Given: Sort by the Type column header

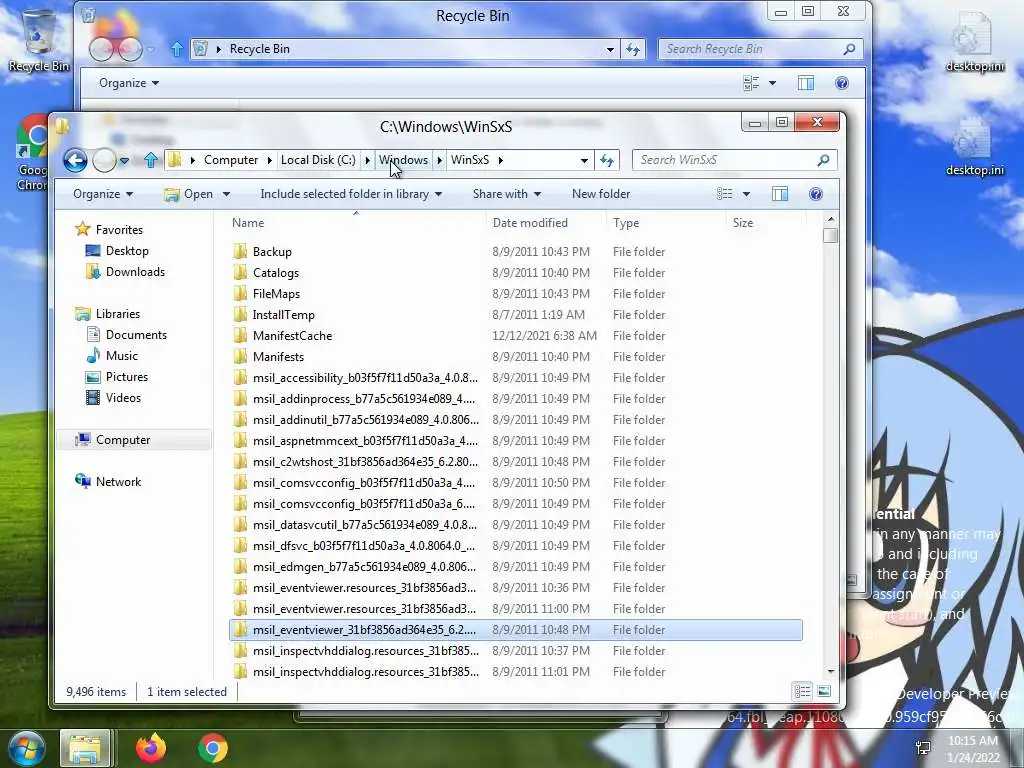Looking at the screenshot, I should [626, 223].
